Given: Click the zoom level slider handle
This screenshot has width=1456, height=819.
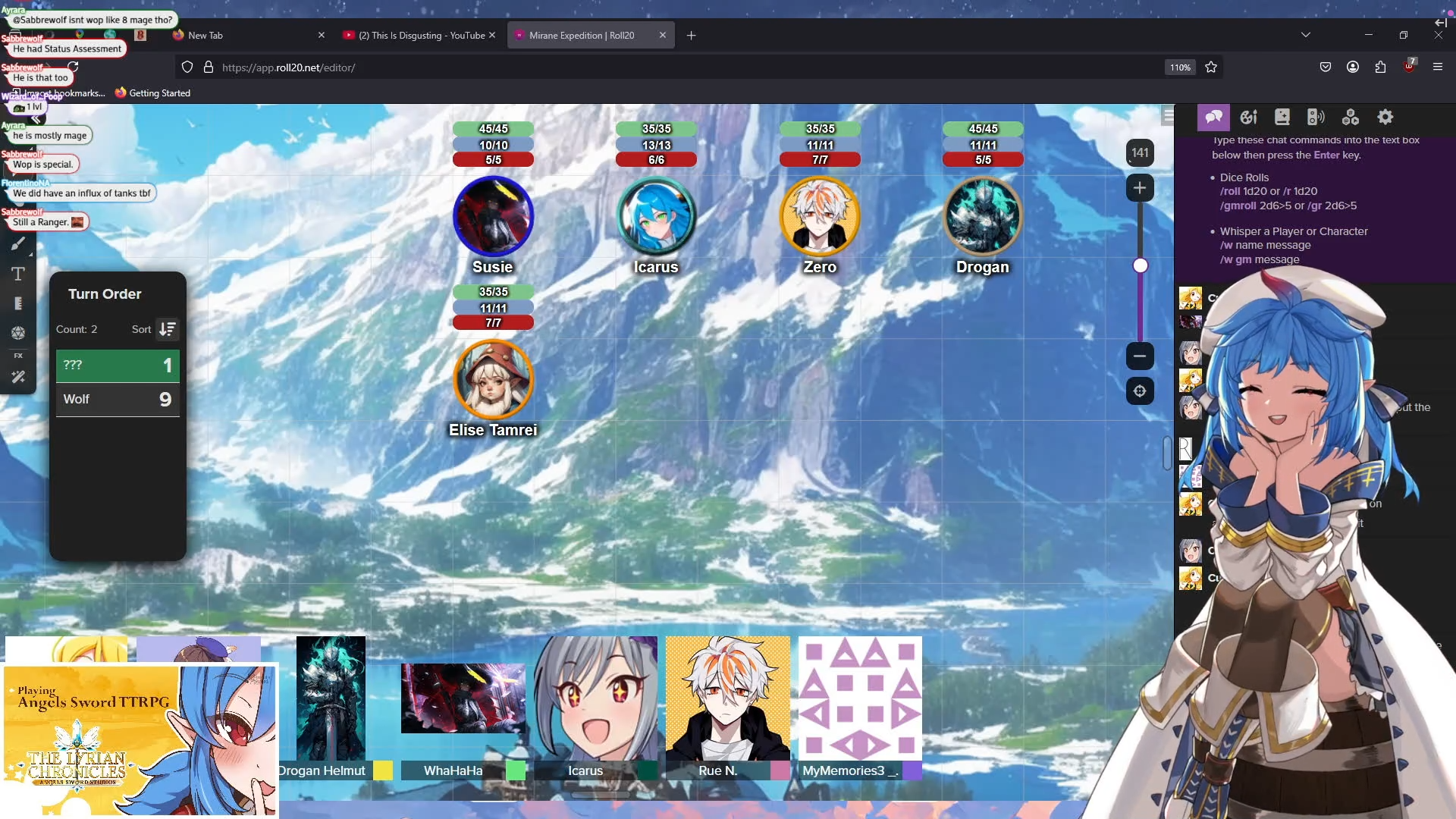Looking at the screenshot, I should pyautogui.click(x=1140, y=265).
